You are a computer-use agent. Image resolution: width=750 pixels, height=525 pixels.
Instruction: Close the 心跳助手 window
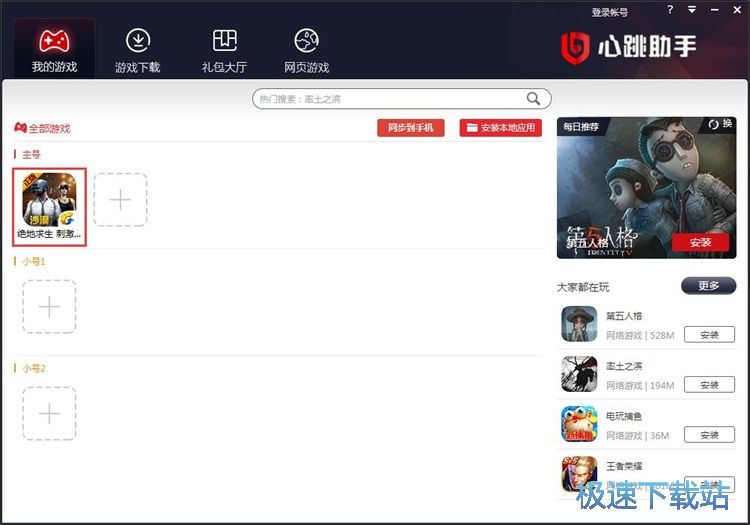[x=737, y=10]
